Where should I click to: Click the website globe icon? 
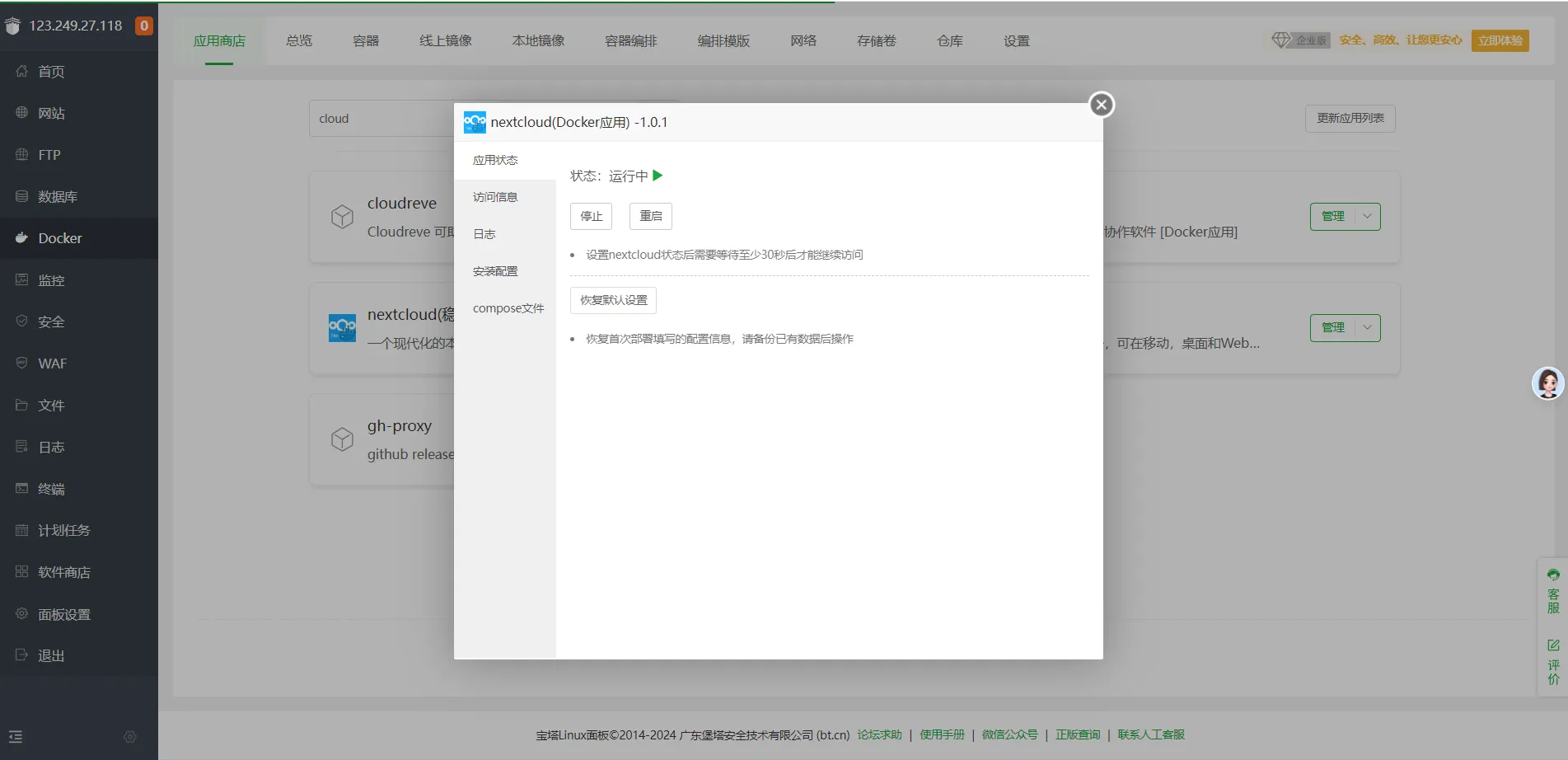click(21, 113)
